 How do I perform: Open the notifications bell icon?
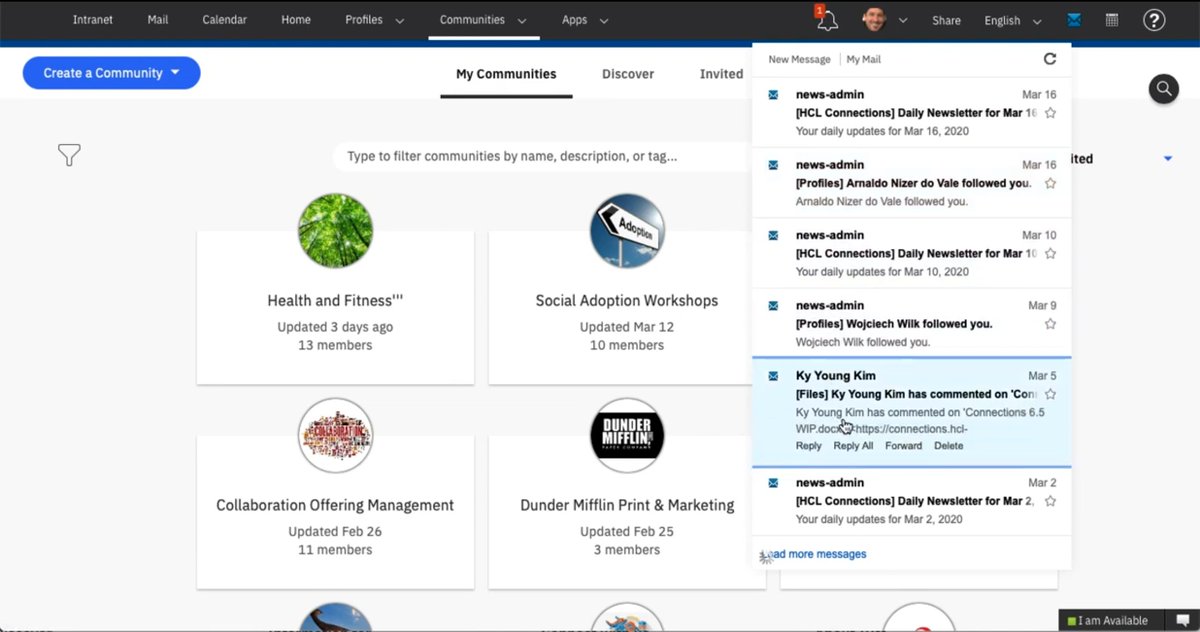[x=826, y=19]
